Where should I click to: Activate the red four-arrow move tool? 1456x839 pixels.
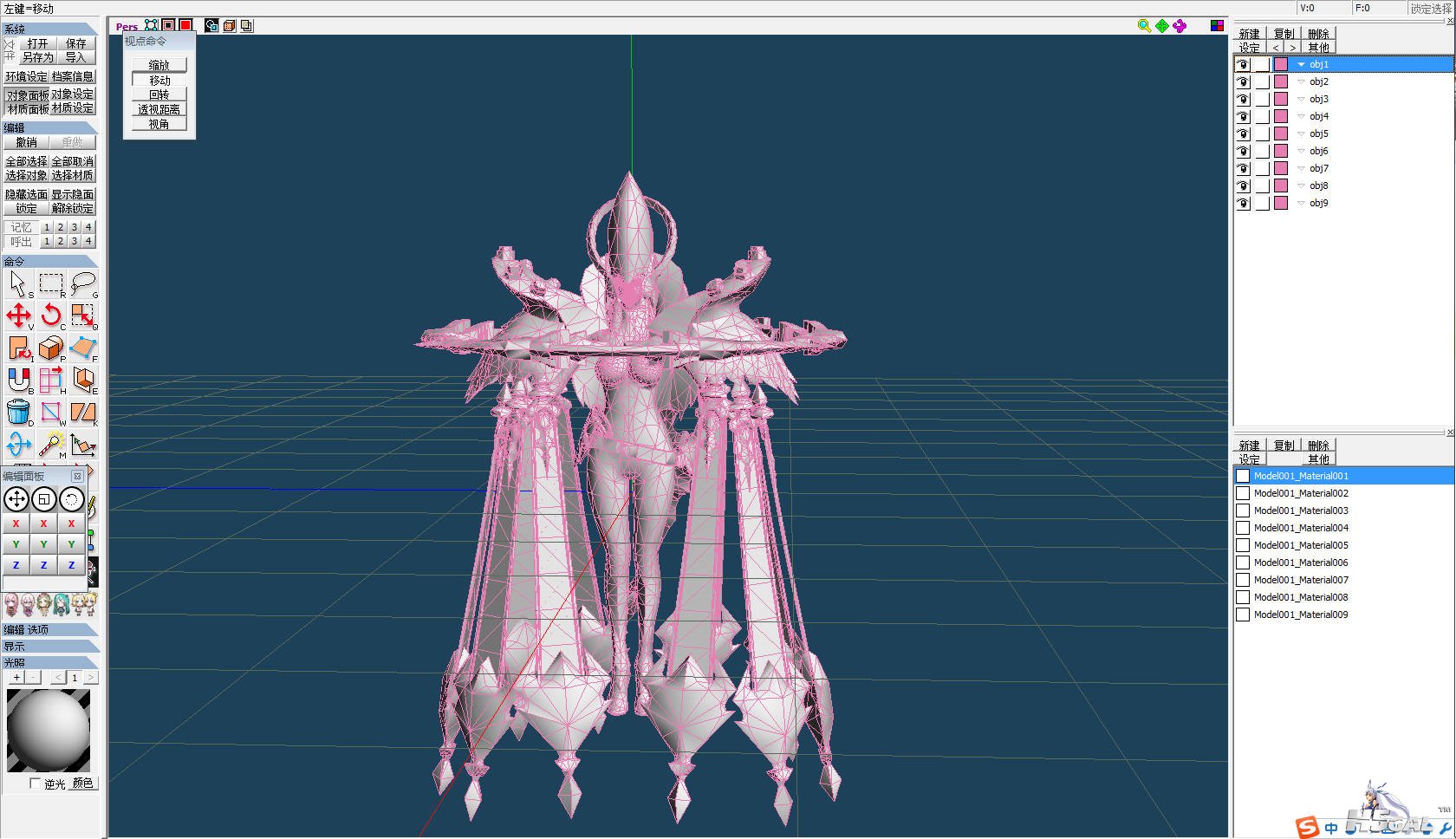coord(18,315)
